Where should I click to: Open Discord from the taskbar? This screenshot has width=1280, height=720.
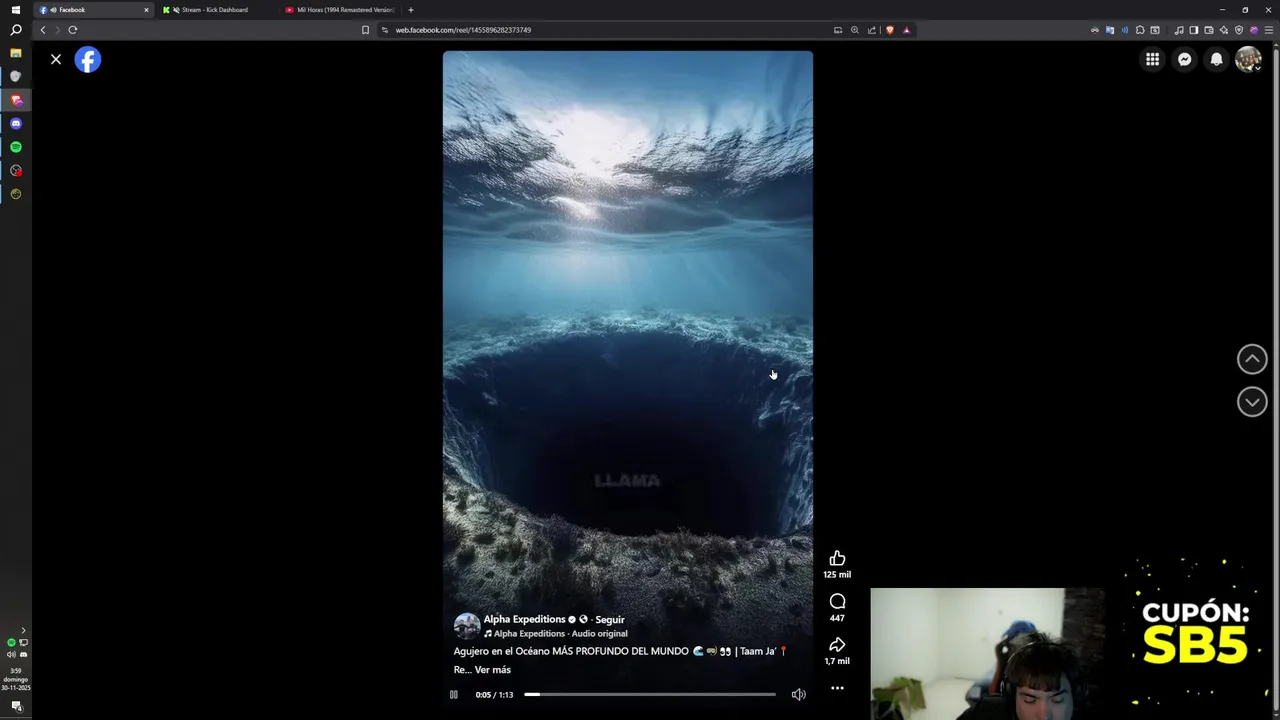click(15, 124)
